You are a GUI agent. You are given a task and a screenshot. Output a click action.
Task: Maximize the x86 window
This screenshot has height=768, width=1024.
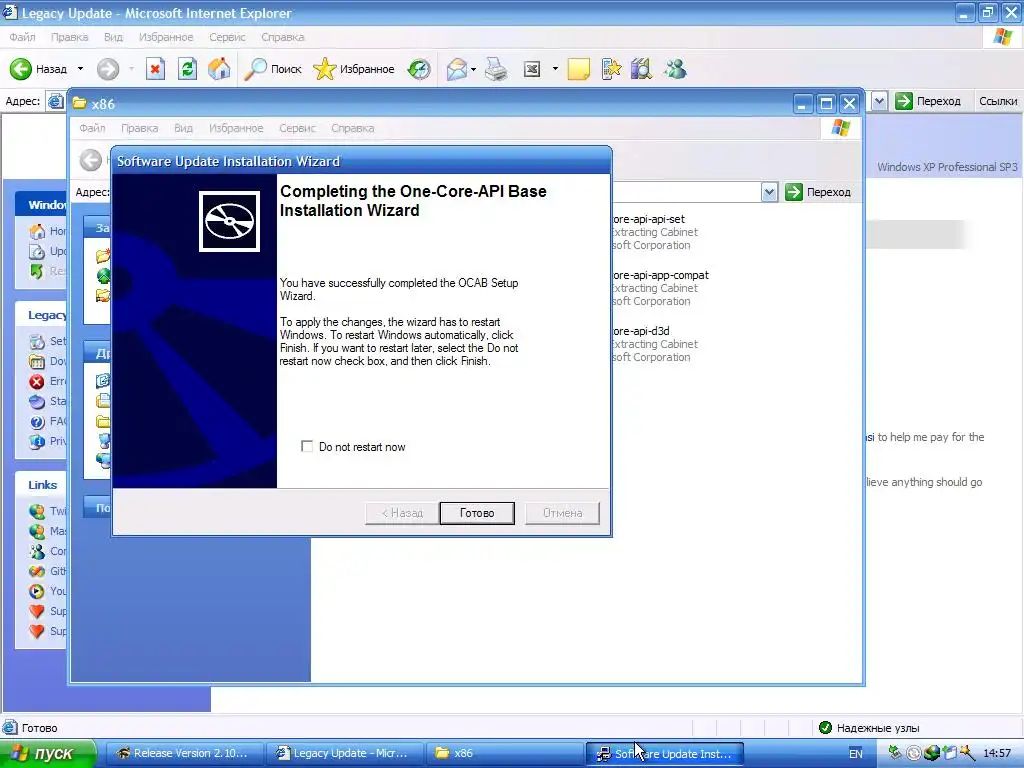(x=826, y=104)
